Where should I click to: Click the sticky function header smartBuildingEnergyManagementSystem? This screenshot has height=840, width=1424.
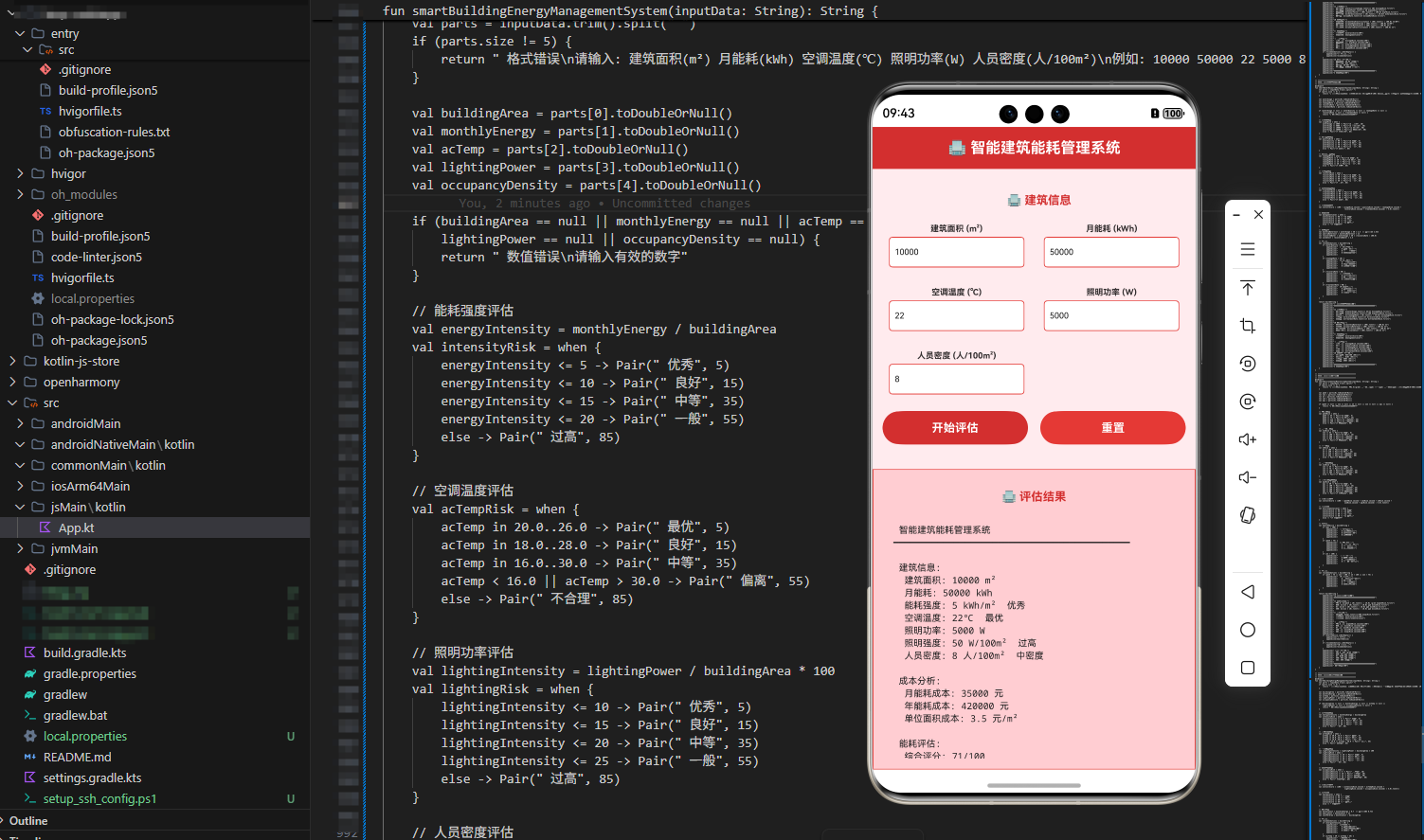[x=630, y=10]
